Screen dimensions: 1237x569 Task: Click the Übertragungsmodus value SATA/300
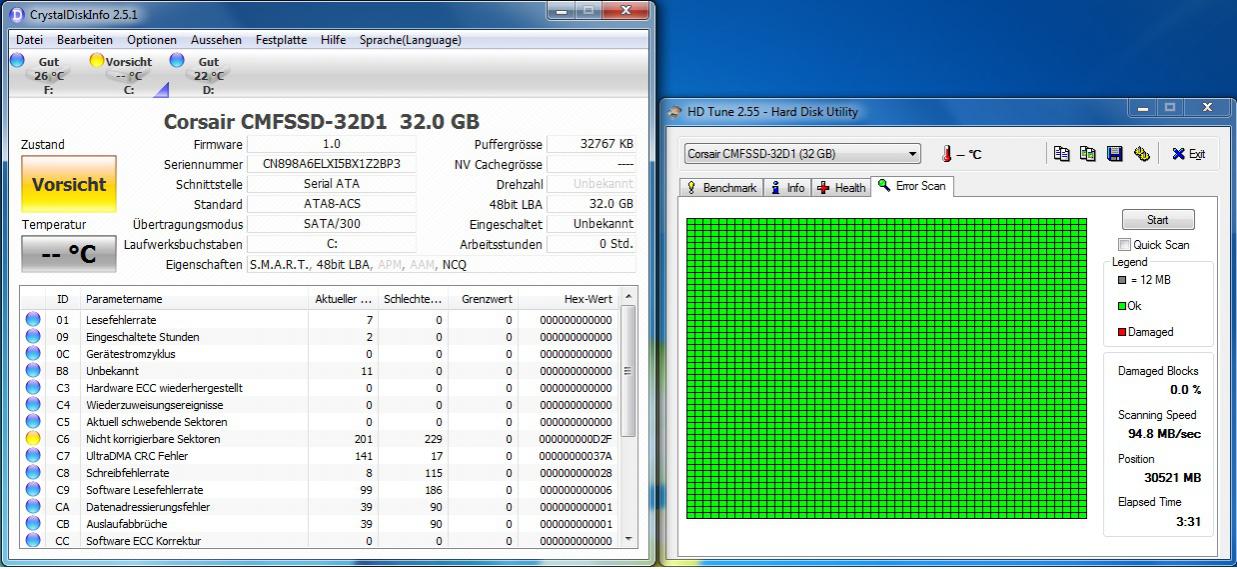[331, 224]
